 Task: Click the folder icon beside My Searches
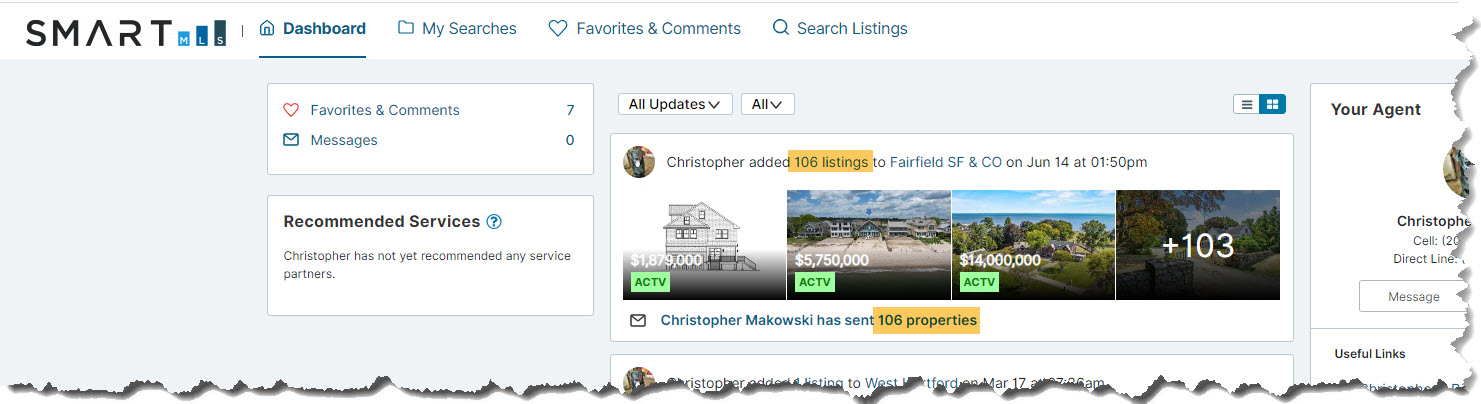click(405, 28)
